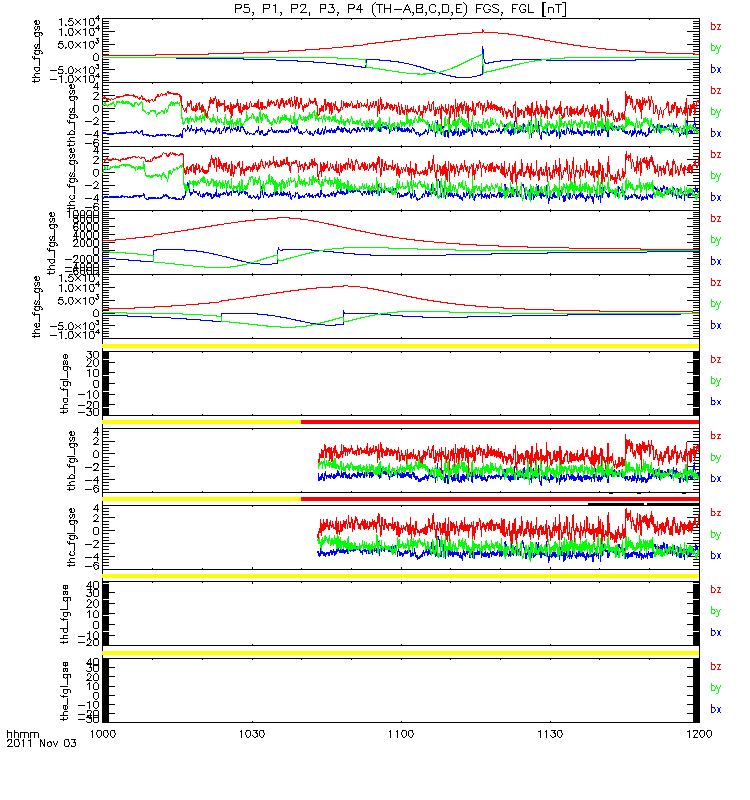Click the 1130 time tick label

point(550,734)
